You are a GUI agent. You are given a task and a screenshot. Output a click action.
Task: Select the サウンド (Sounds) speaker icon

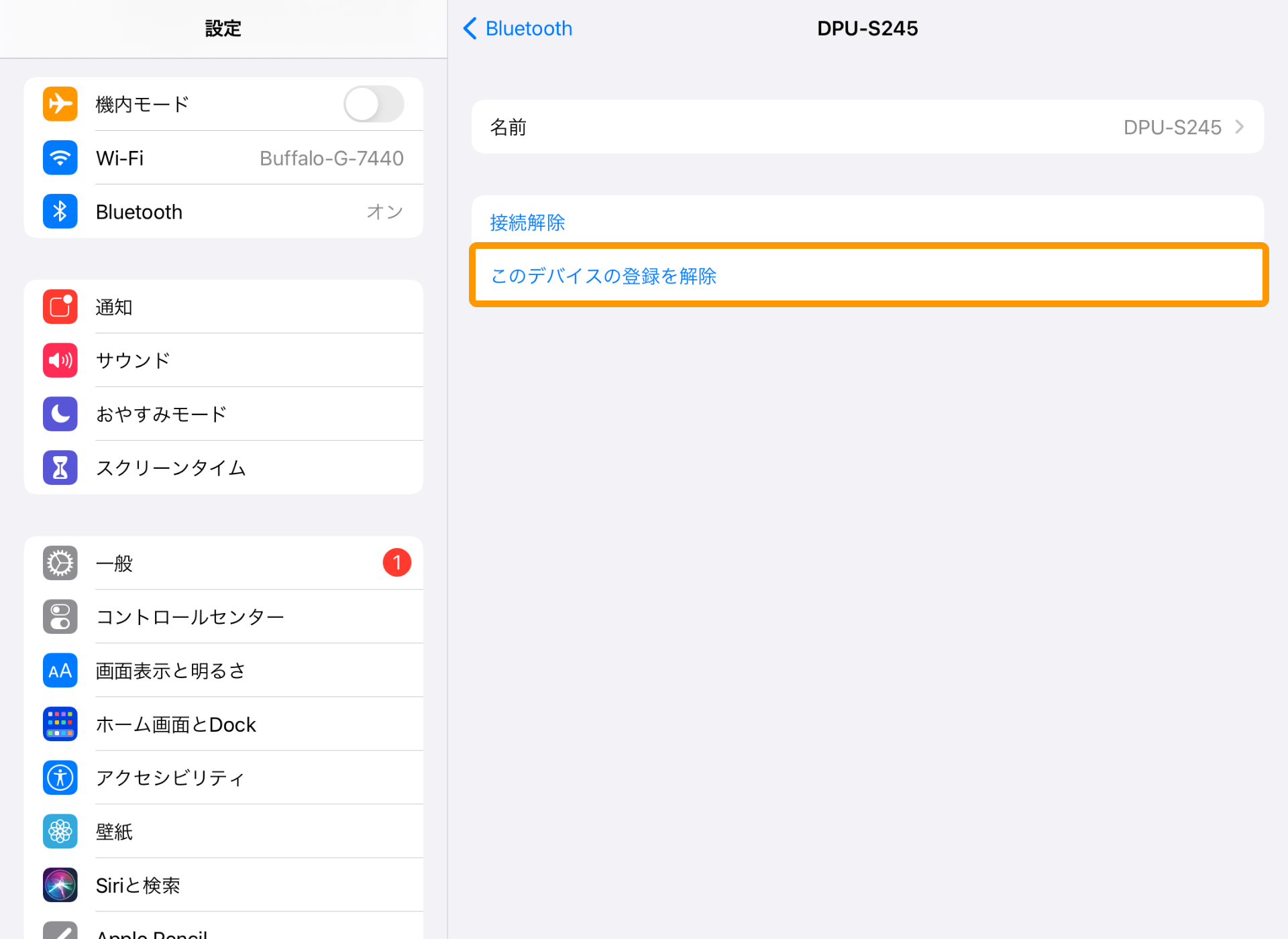pyautogui.click(x=60, y=360)
